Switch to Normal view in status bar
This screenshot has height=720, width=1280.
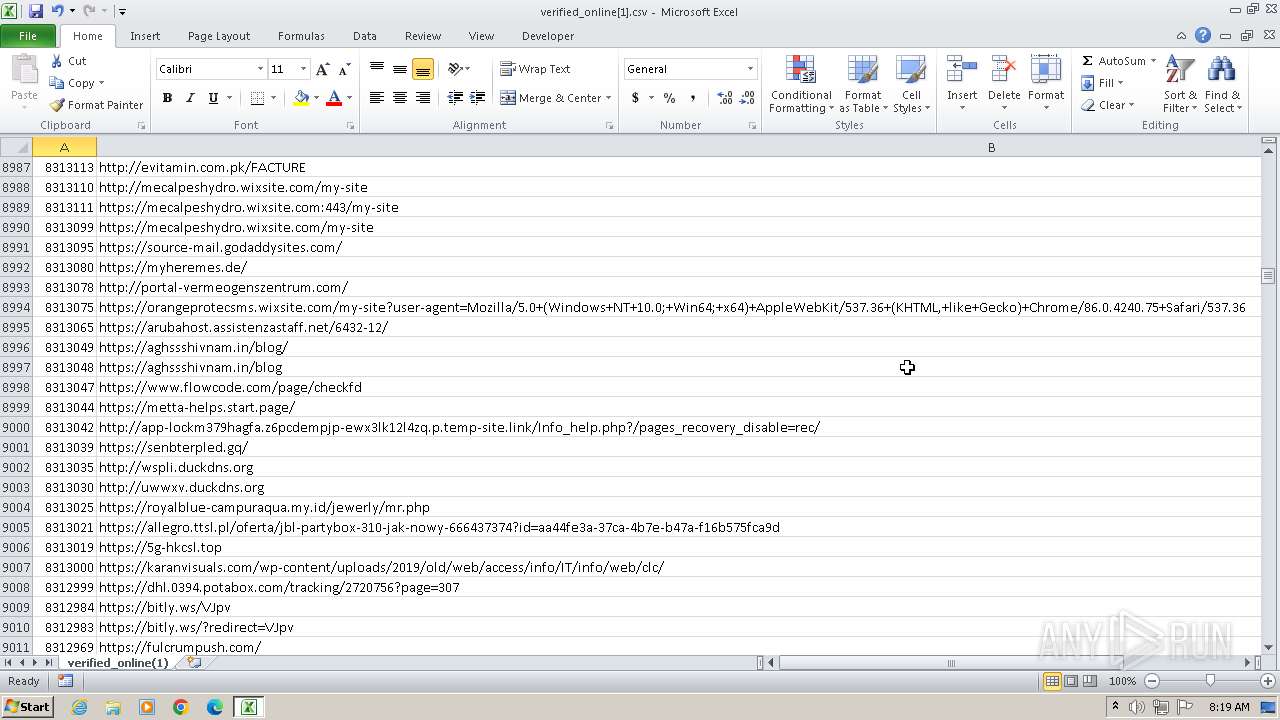point(1052,681)
